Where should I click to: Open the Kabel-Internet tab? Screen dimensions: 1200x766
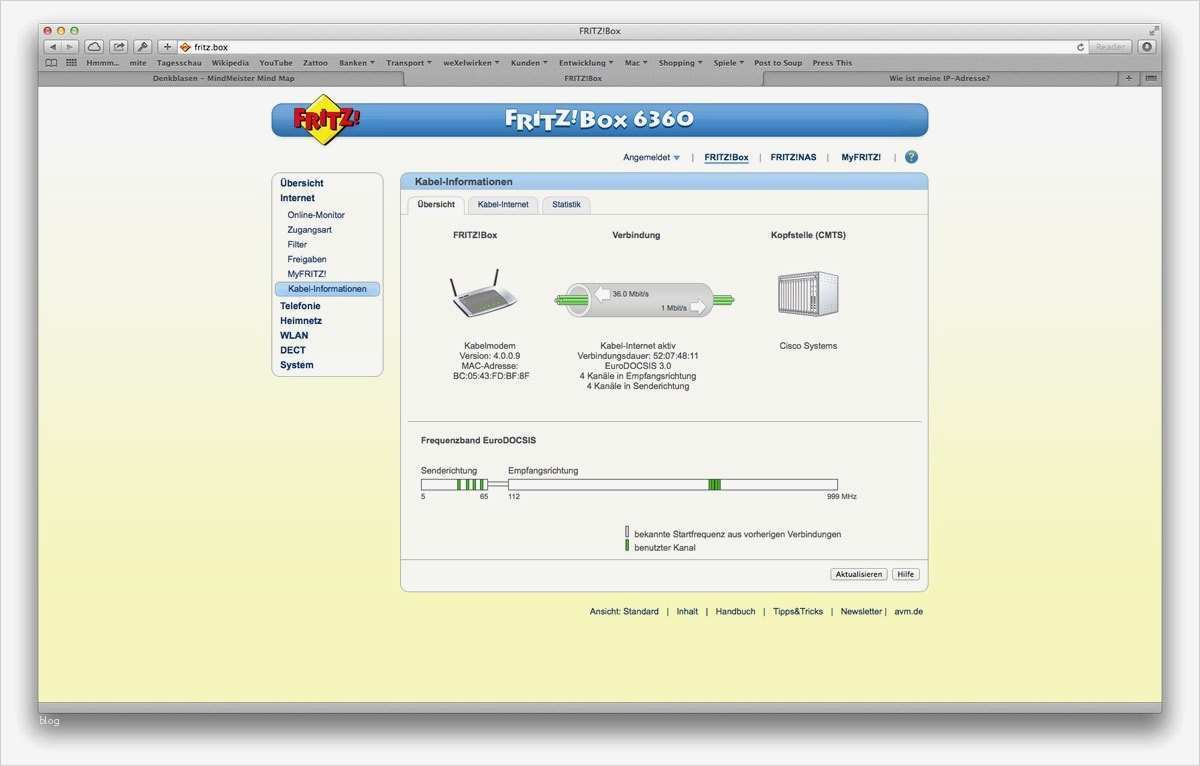[x=503, y=204]
